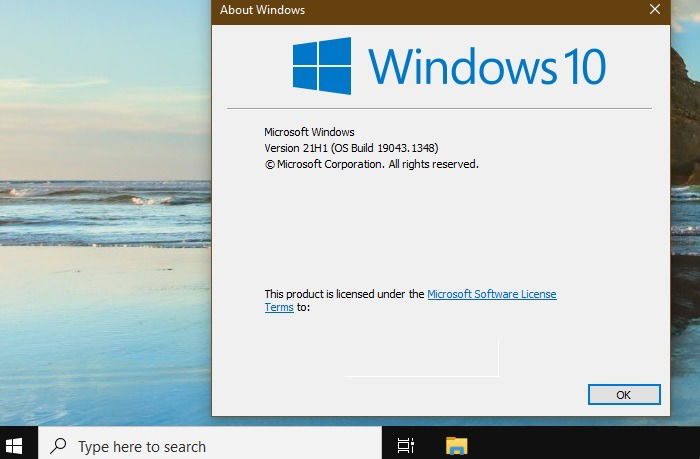The image size is (700, 459).
Task: Open the Windows Start menu
Action: [x=14, y=446]
